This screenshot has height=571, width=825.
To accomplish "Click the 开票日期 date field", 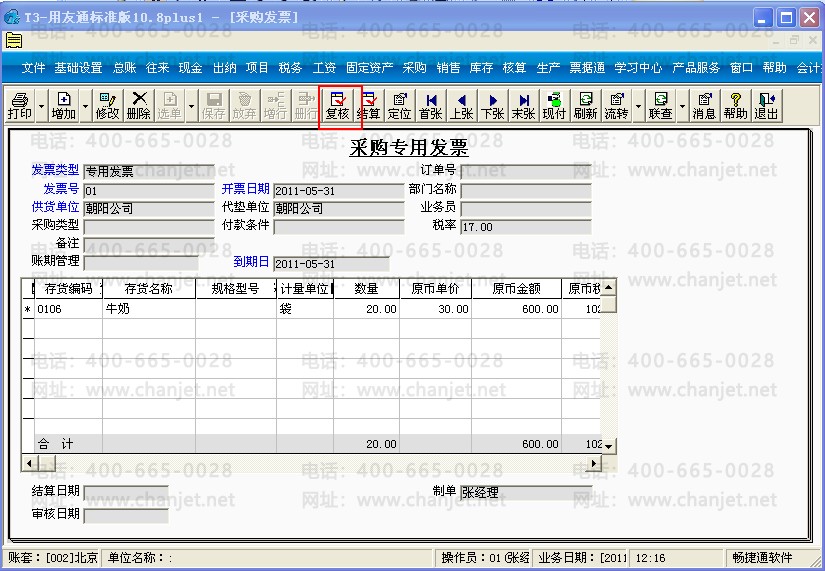I will click(x=337, y=190).
